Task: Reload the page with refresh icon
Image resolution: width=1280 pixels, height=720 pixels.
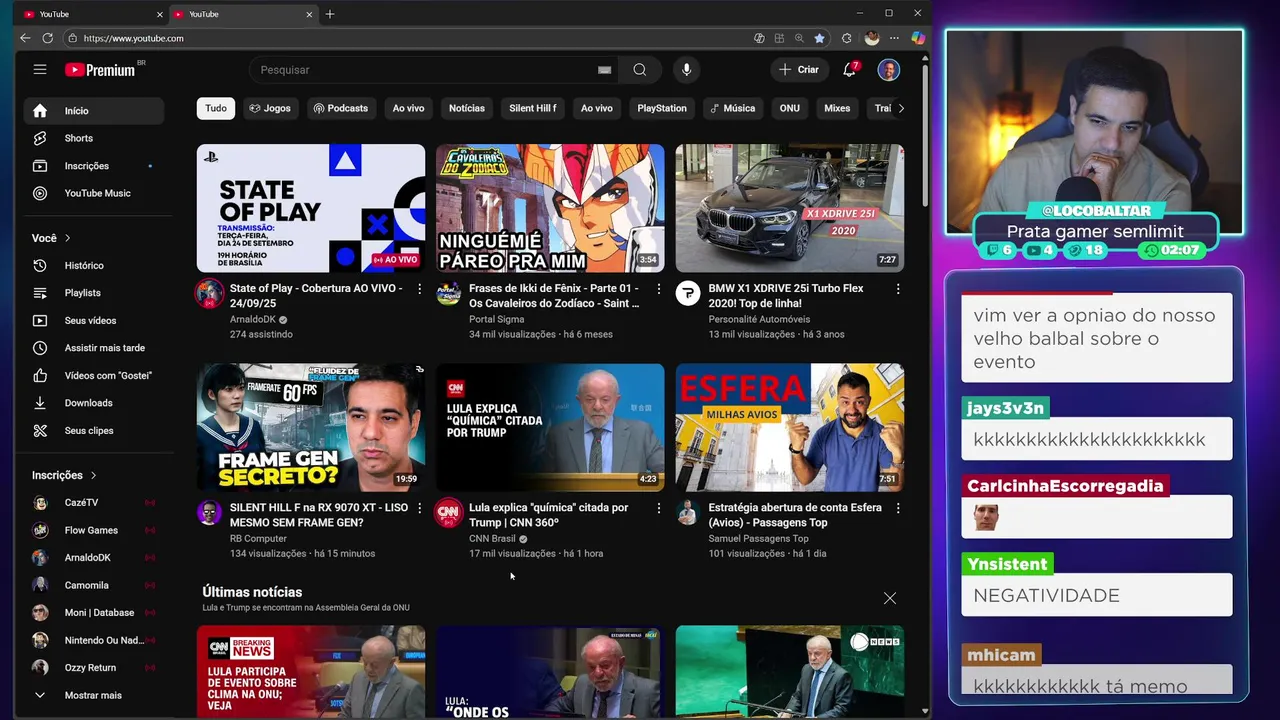Action: (x=47, y=38)
